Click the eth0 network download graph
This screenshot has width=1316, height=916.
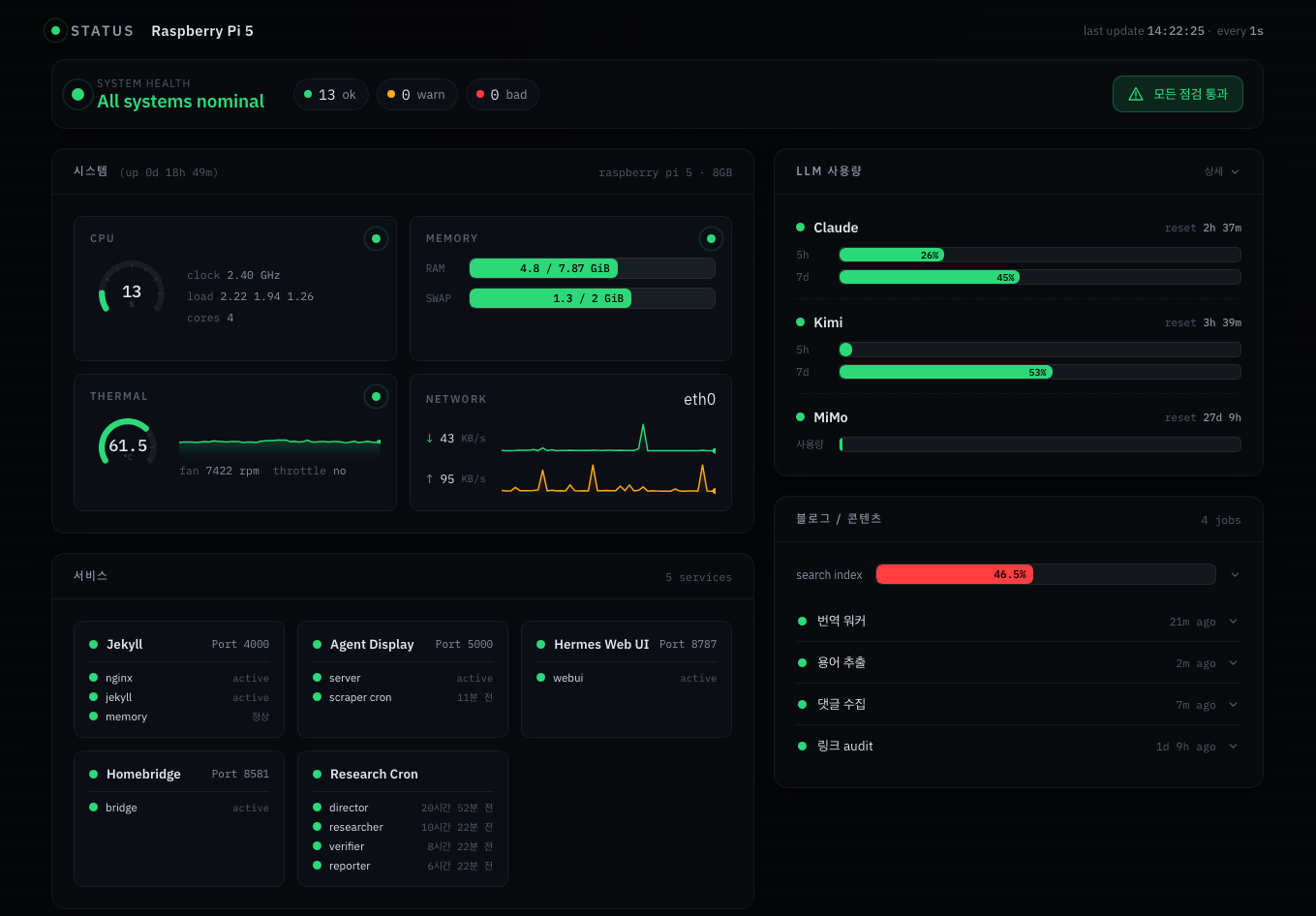coord(608,438)
